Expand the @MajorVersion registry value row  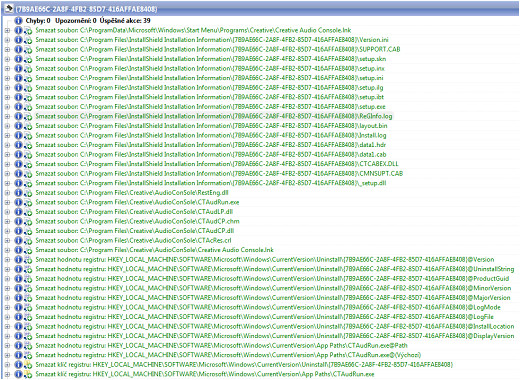[7, 298]
